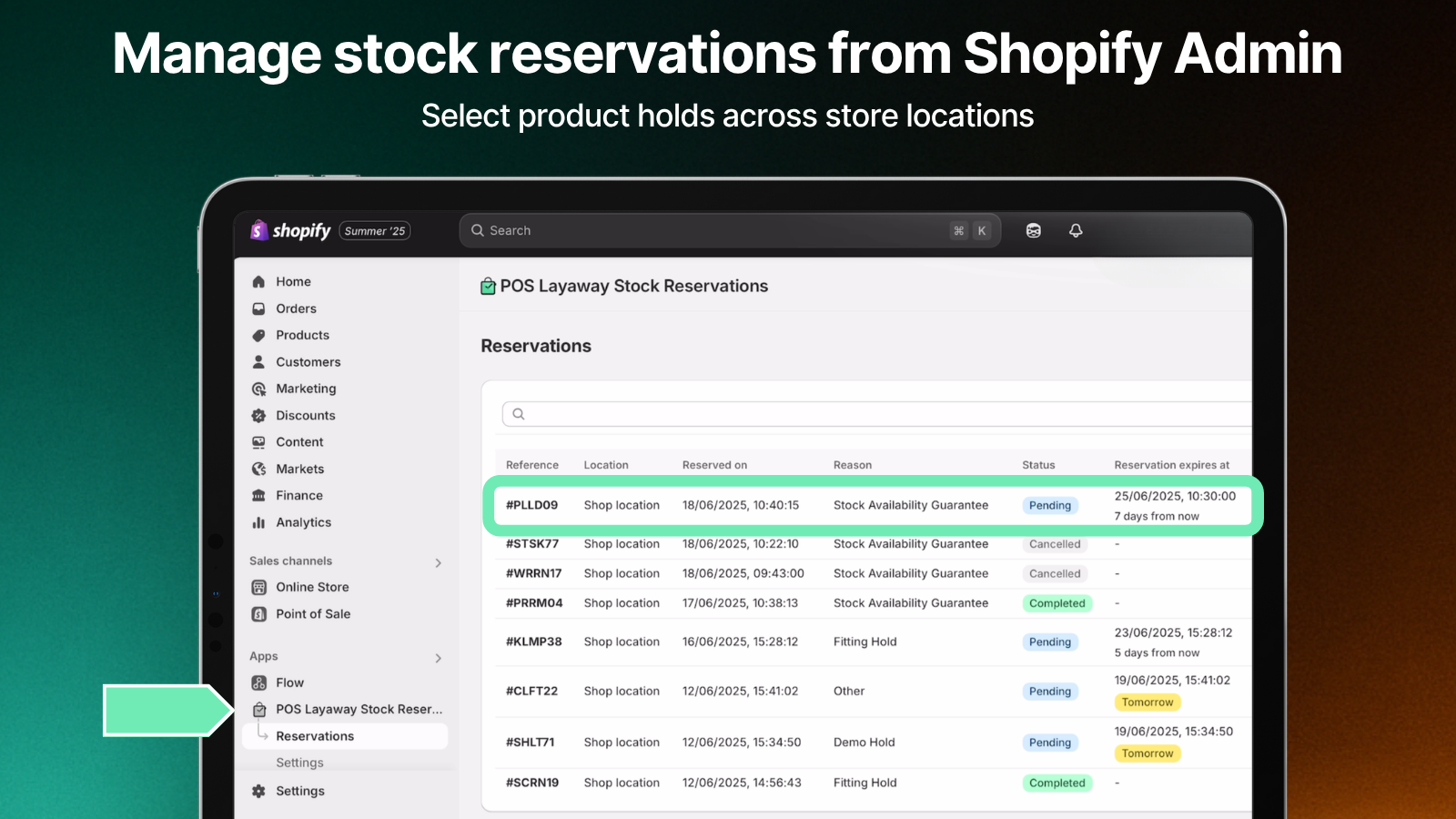This screenshot has height=819, width=1456.
Task: Click the Customers person icon
Action: coord(258,362)
